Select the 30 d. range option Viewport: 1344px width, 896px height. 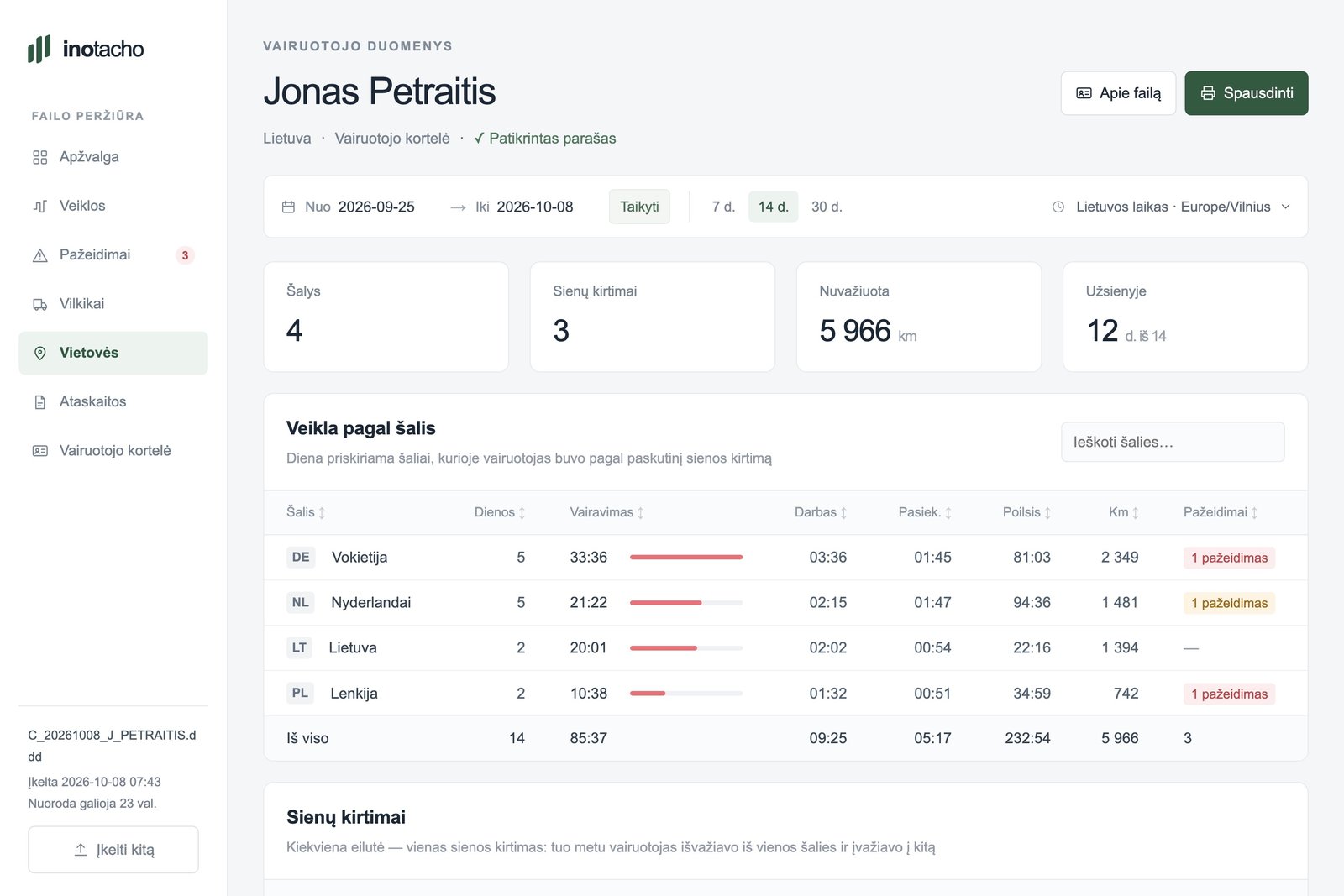827,207
